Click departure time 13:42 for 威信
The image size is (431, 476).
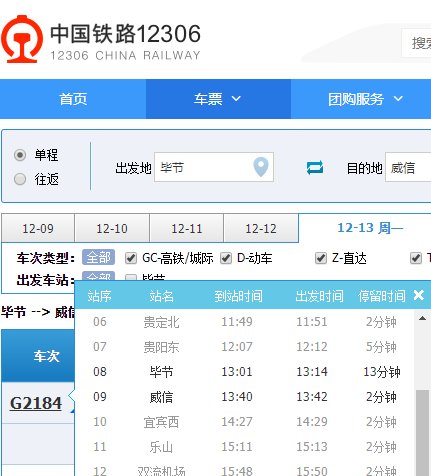[312, 397]
